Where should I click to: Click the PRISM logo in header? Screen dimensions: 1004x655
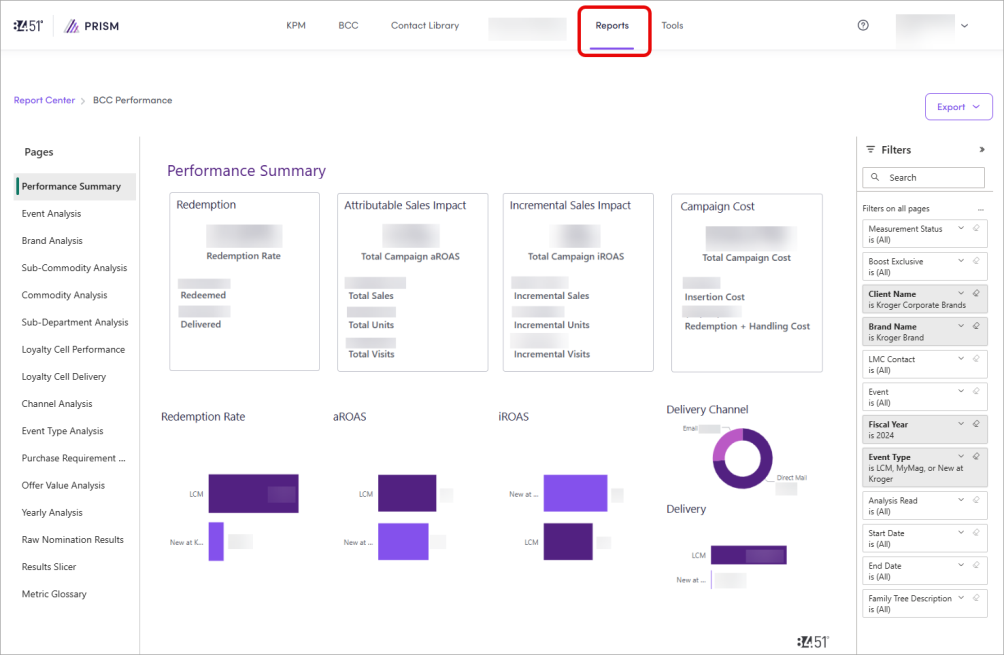pyautogui.click(x=91, y=26)
